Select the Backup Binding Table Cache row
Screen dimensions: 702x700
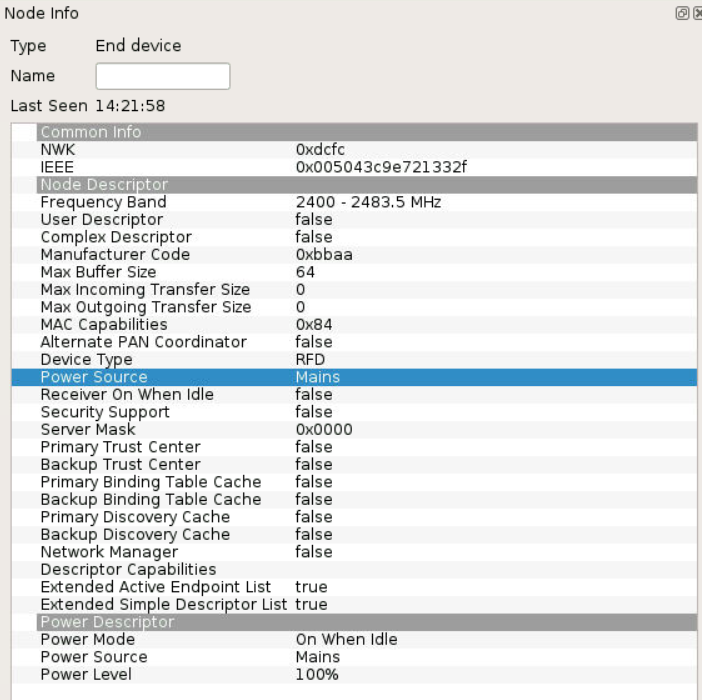click(x=355, y=499)
